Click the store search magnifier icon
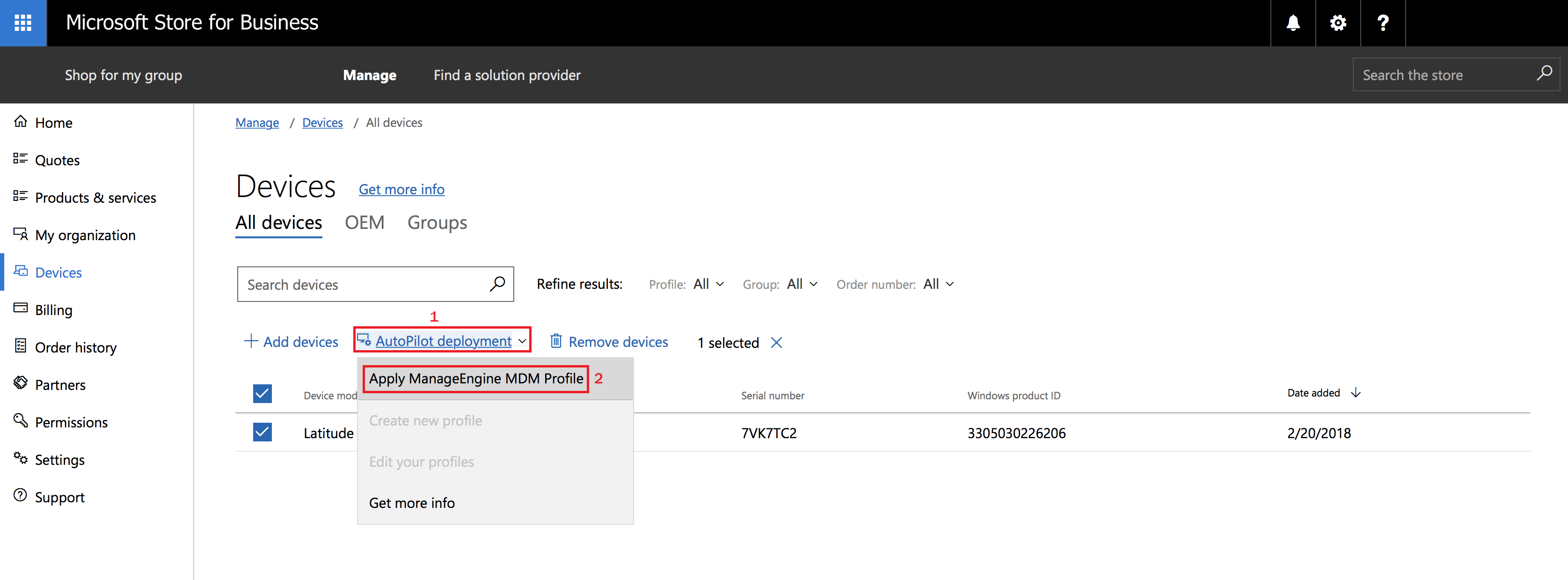 tap(1544, 73)
